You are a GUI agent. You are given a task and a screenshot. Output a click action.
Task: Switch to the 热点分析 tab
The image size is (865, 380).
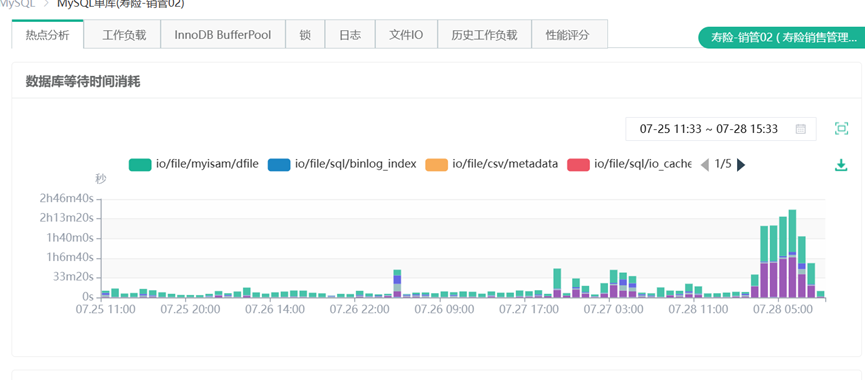(x=47, y=35)
